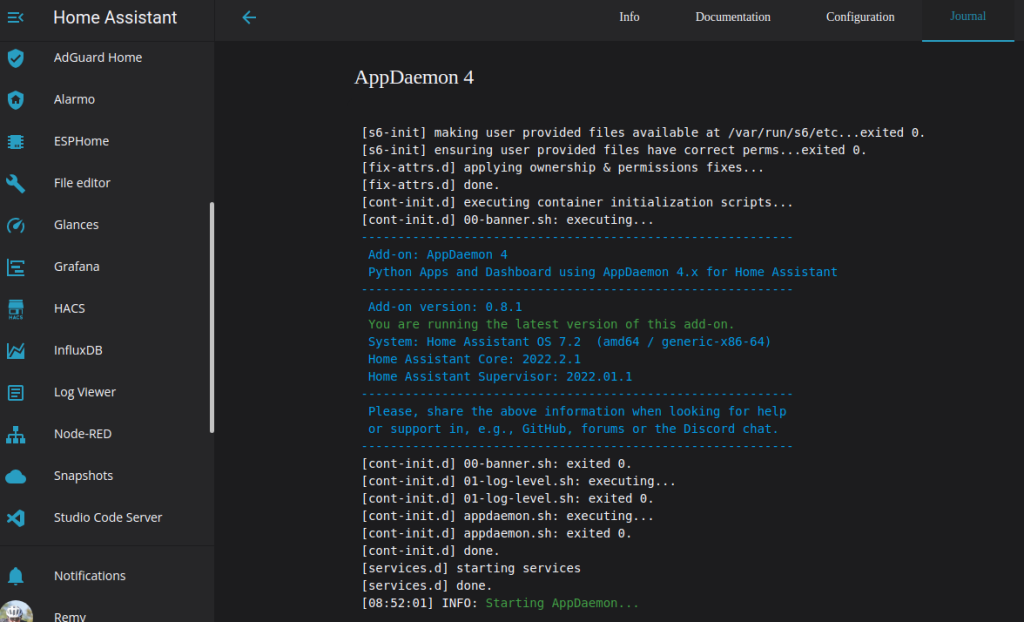Image resolution: width=1024 pixels, height=622 pixels.
Task: Click 'Add-on: AppDaemon 4' log line
Action: point(438,255)
